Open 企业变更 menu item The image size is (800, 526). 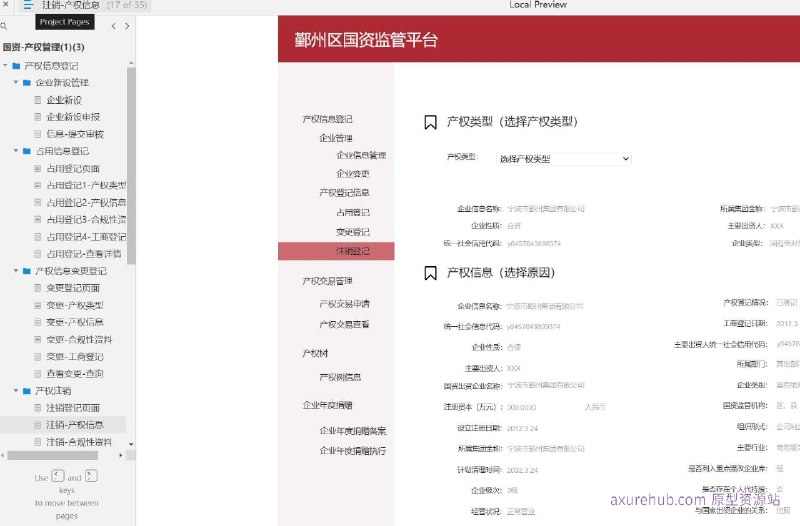[x=353, y=173]
